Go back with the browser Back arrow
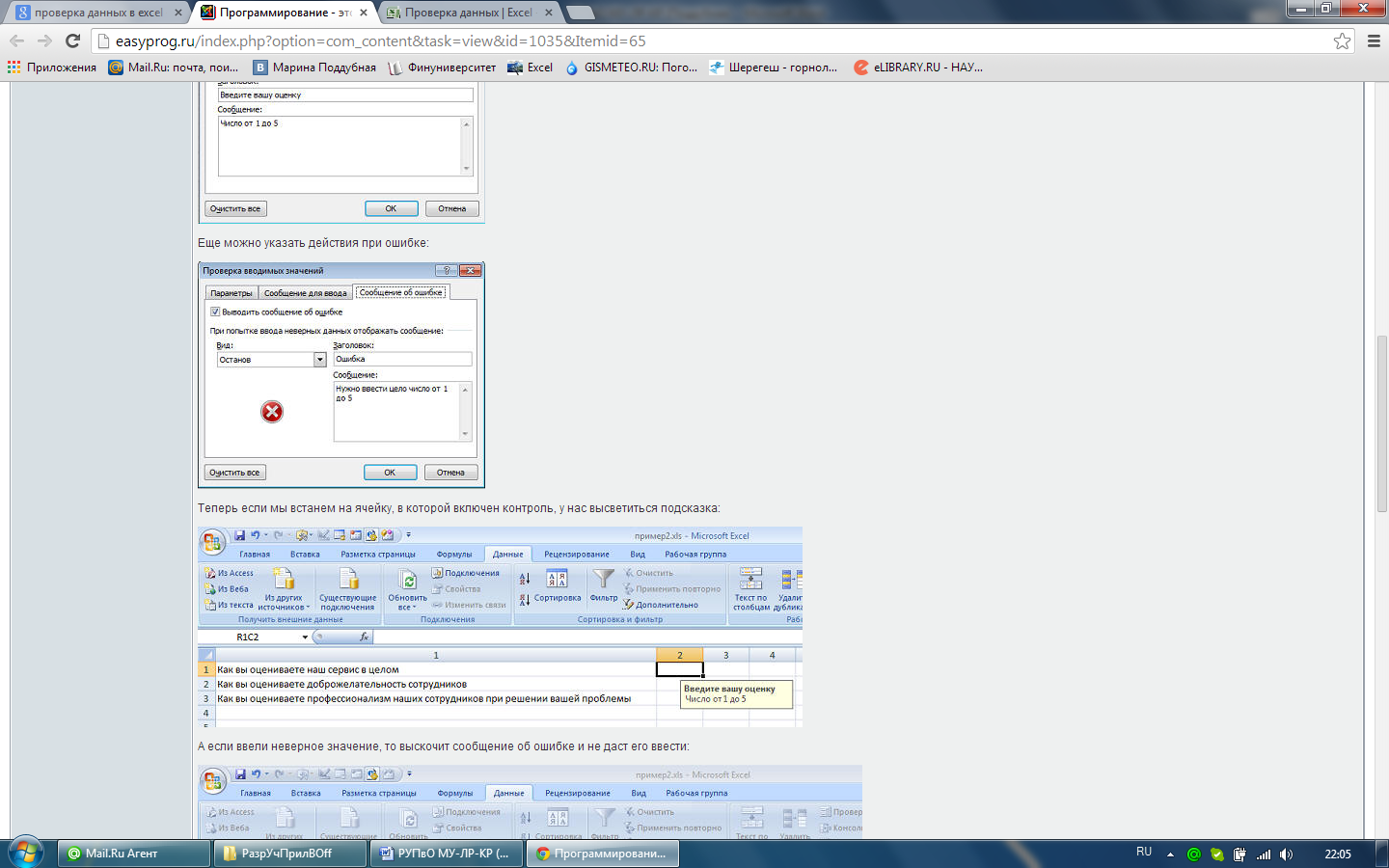The width and height of the screenshot is (1389, 868). tap(16, 41)
